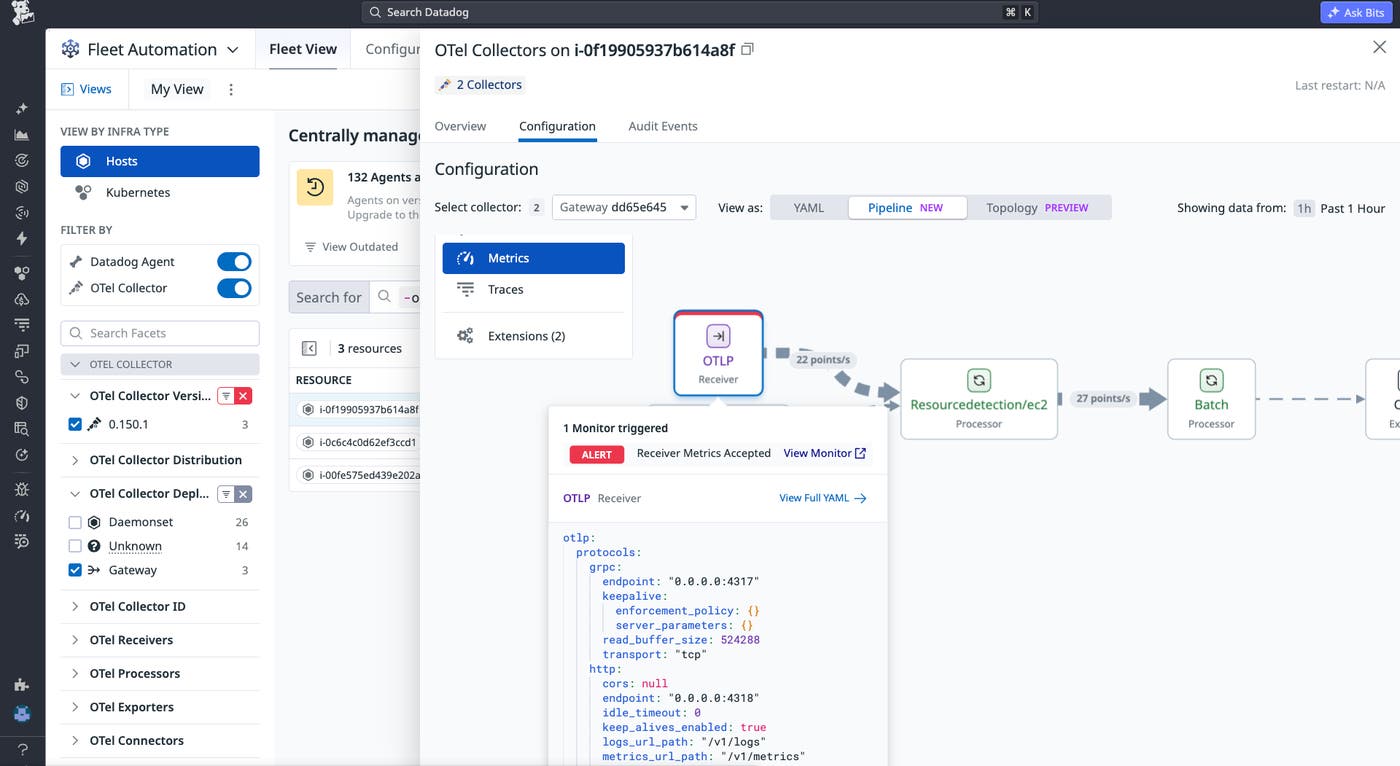Screen dimensions: 1400x766
Task: Click the collapse facets panel icon
Action: click(x=309, y=348)
